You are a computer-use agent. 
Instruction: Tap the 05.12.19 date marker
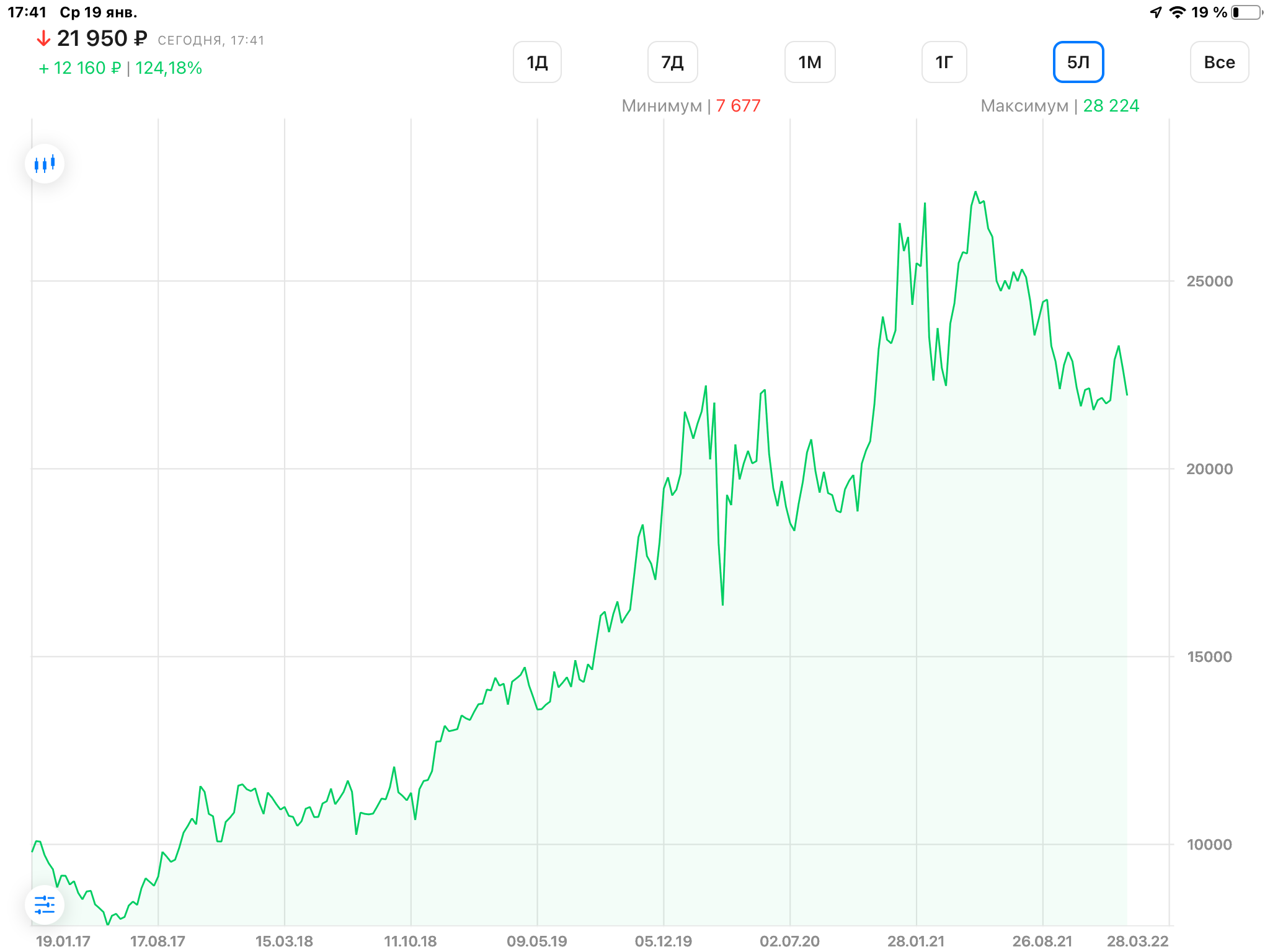[664, 941]
